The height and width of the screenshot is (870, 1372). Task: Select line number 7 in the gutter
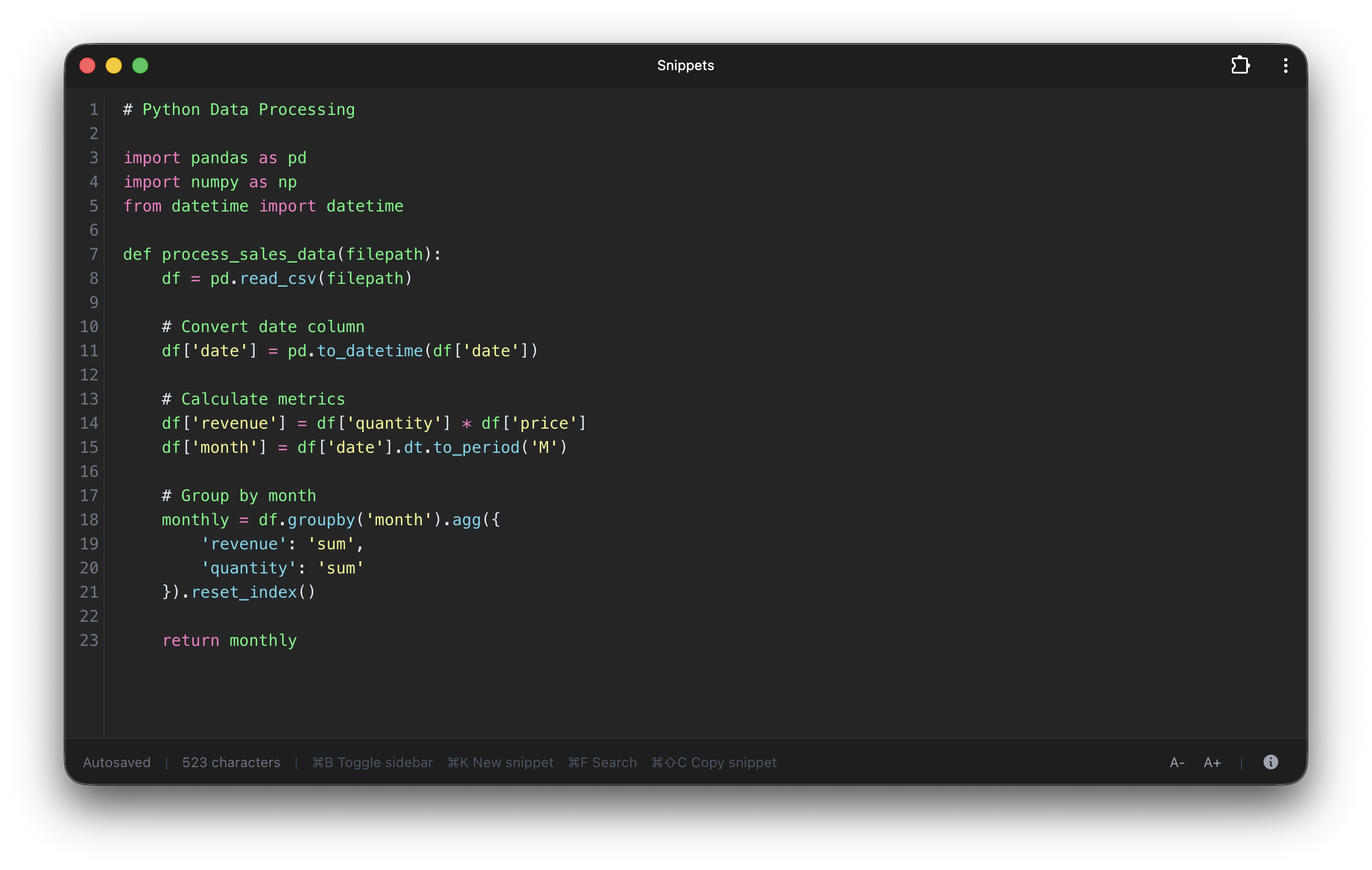point(93,254)
